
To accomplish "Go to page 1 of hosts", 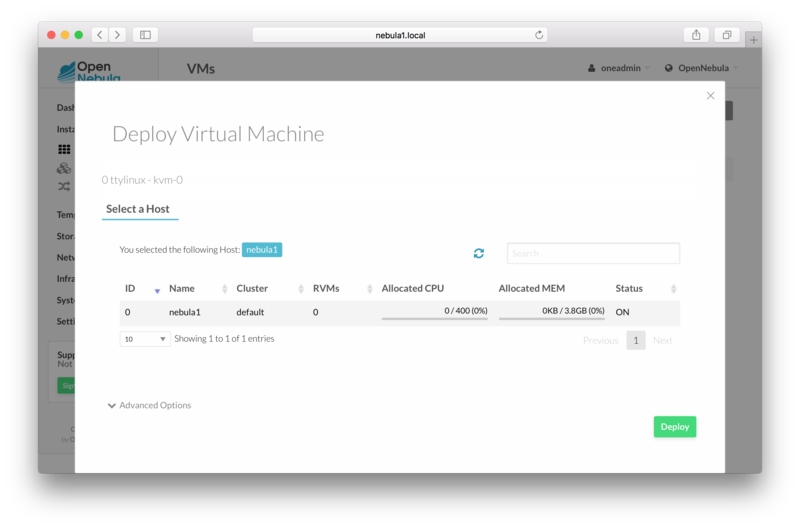I will tap(635, 340).
